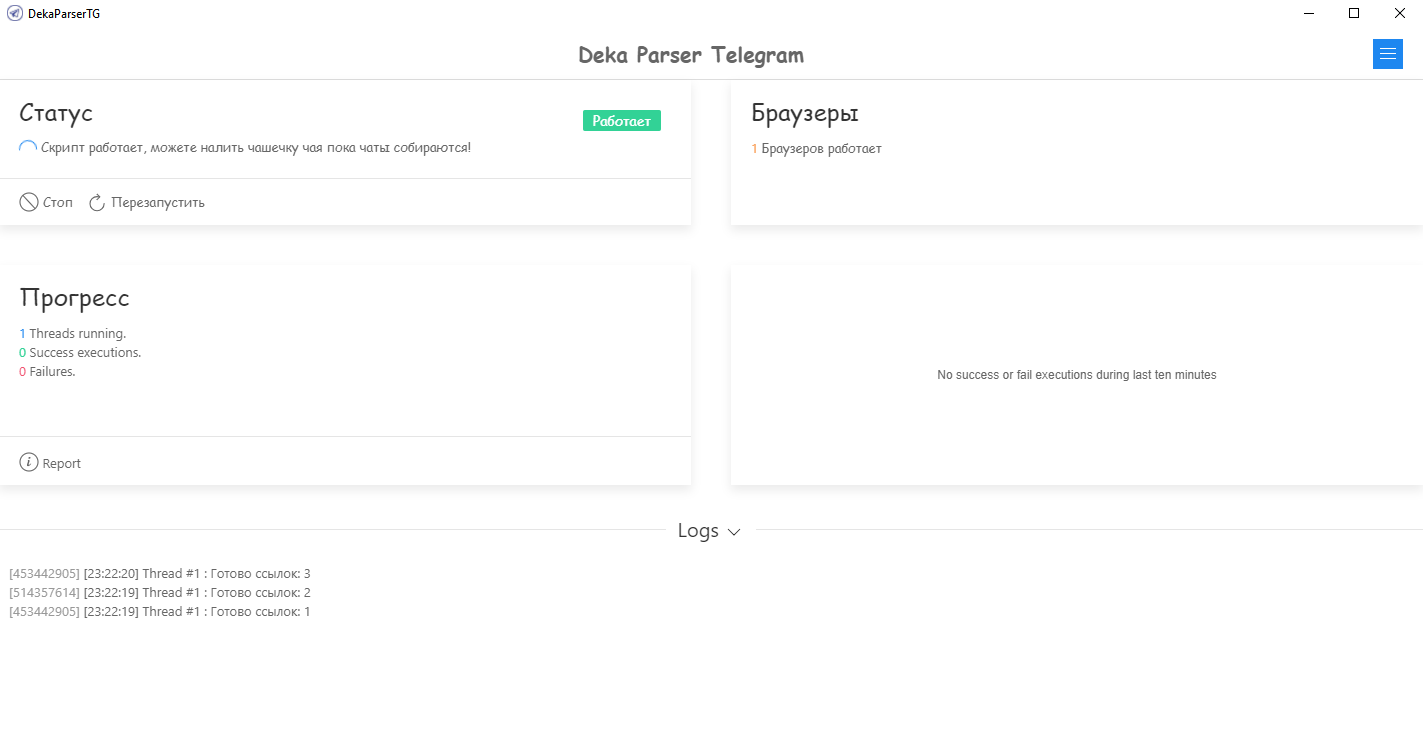Minimize the DekaParserTG window
Viewport: 1423px width, 749px height.
coord(1309,14)
